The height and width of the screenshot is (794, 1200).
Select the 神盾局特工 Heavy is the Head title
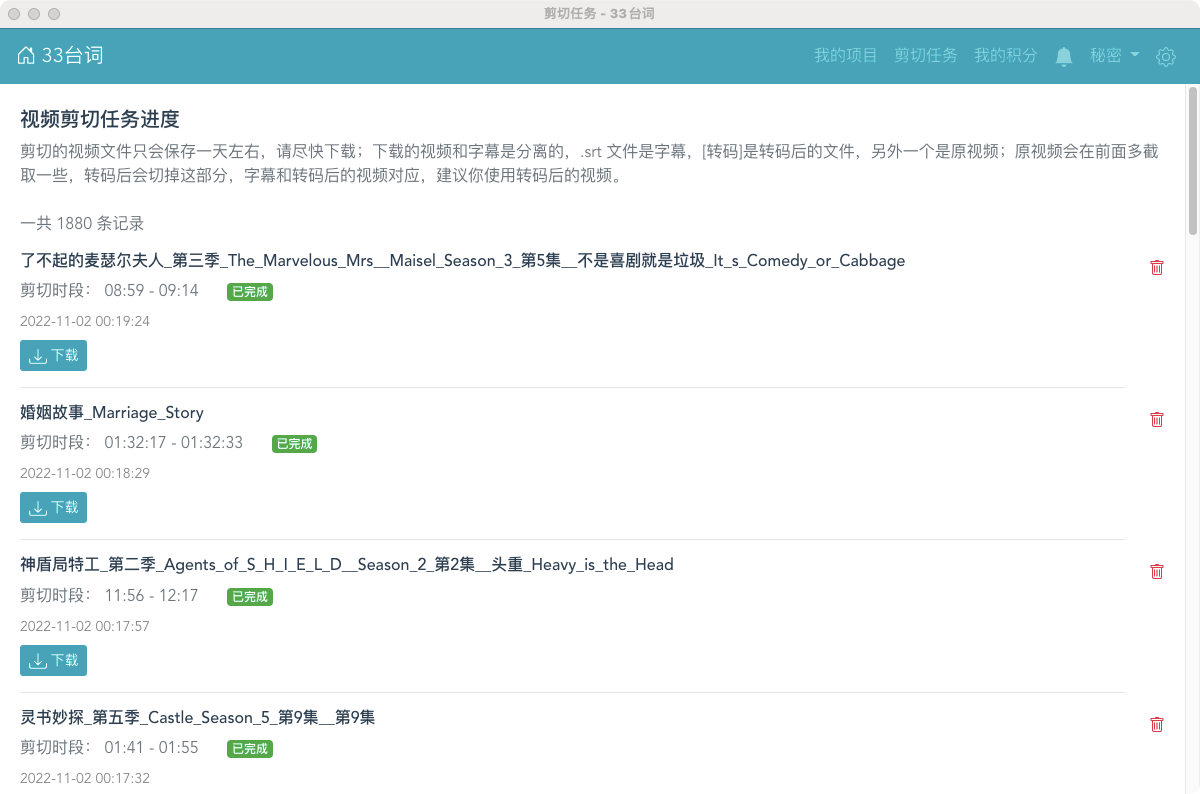click(x=347, y=565)
